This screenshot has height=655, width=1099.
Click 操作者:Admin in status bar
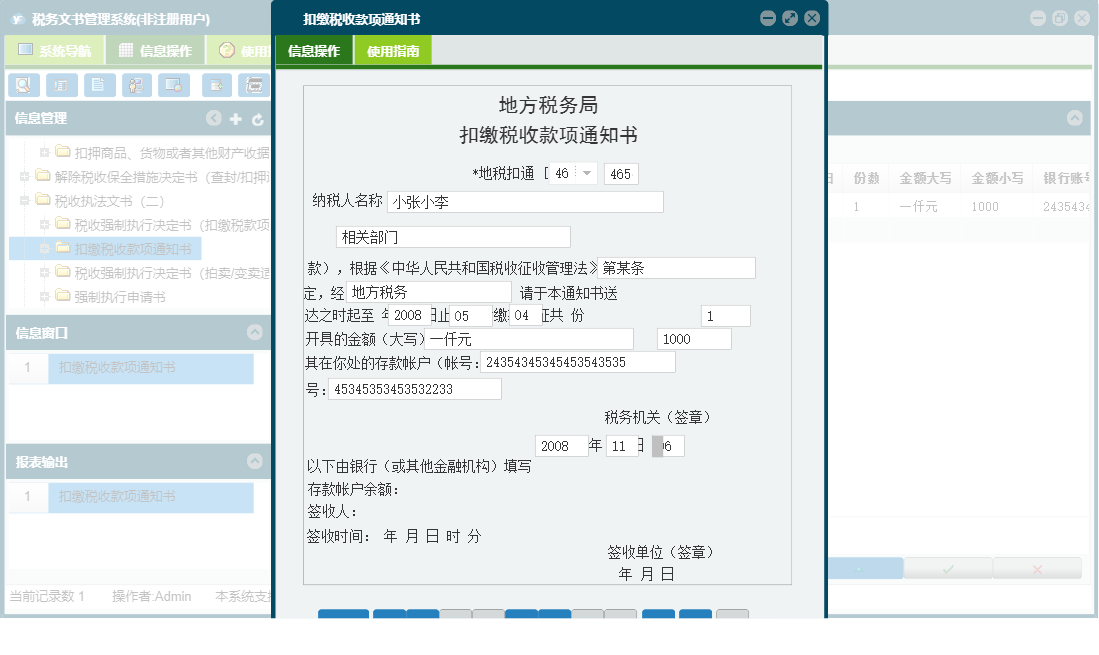(x=151, y=596)
